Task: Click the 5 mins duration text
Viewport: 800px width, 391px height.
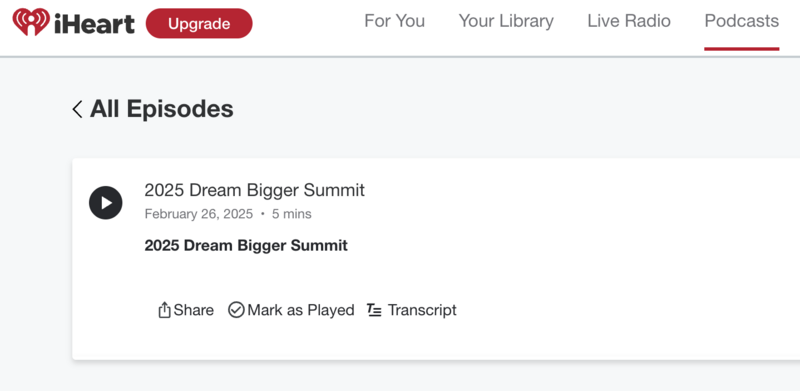Action: pyautogui.click(x=291, y=214)
